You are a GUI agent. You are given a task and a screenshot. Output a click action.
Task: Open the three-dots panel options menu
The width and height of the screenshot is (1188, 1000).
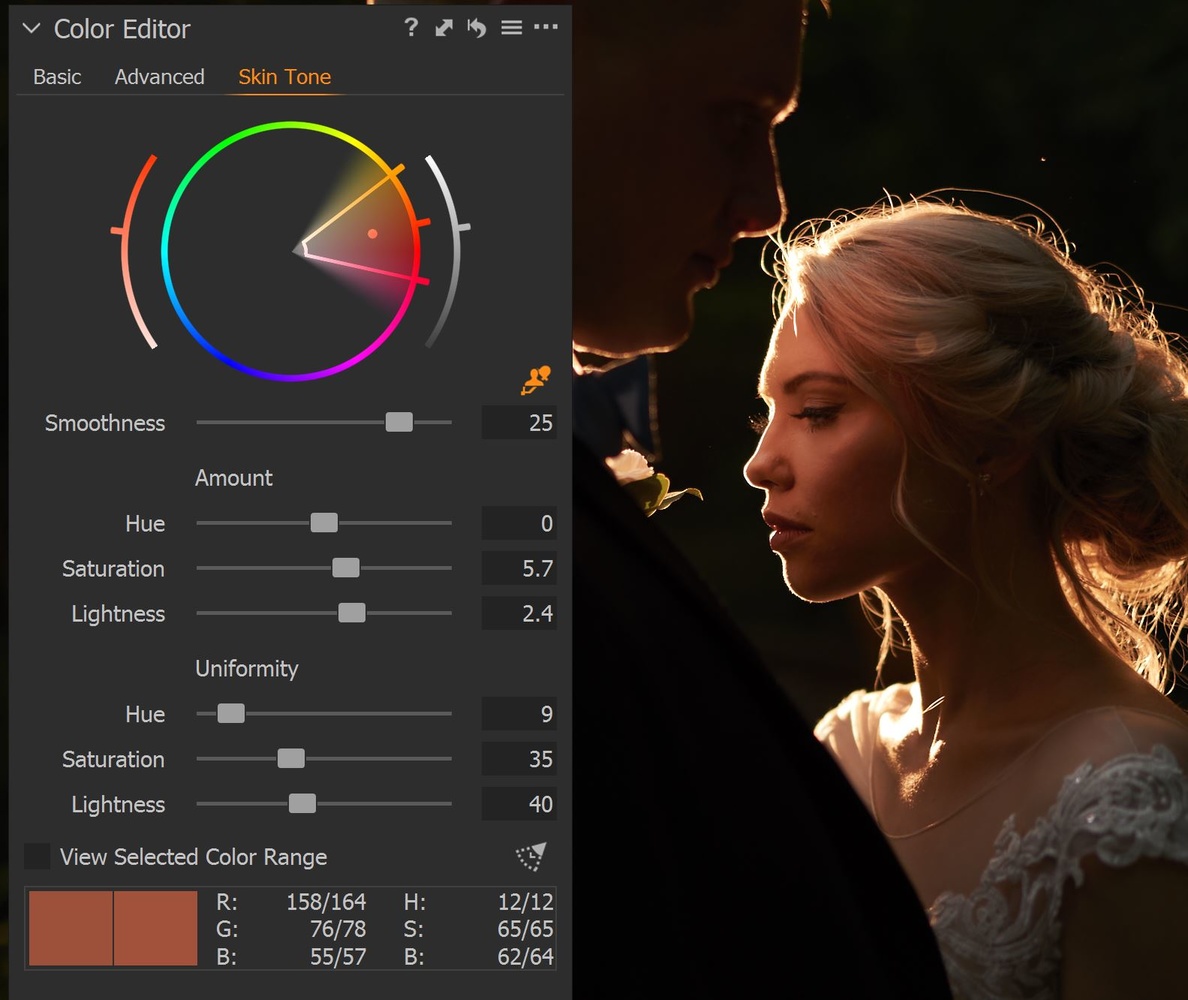click(546, 27)
